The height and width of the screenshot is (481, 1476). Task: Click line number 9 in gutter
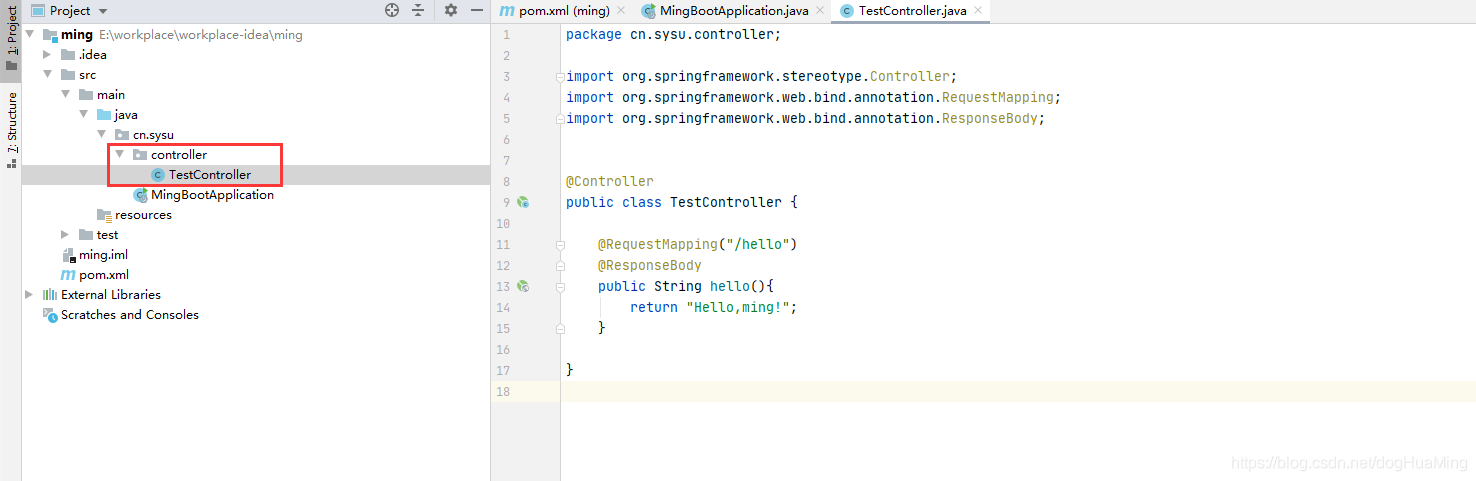[506, 202]
